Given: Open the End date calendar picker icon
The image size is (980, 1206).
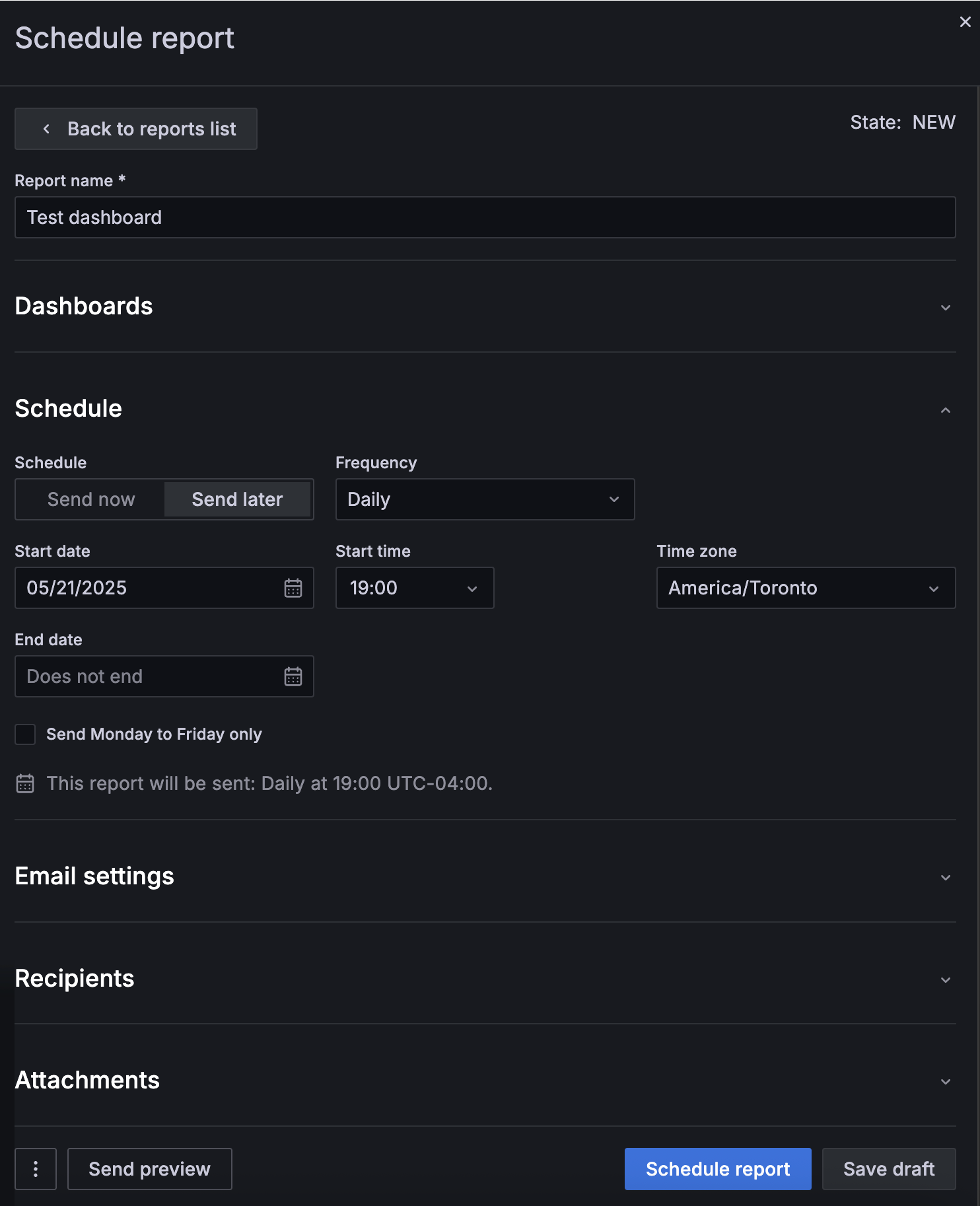Looking at the screenshot, I should point(293,676).
